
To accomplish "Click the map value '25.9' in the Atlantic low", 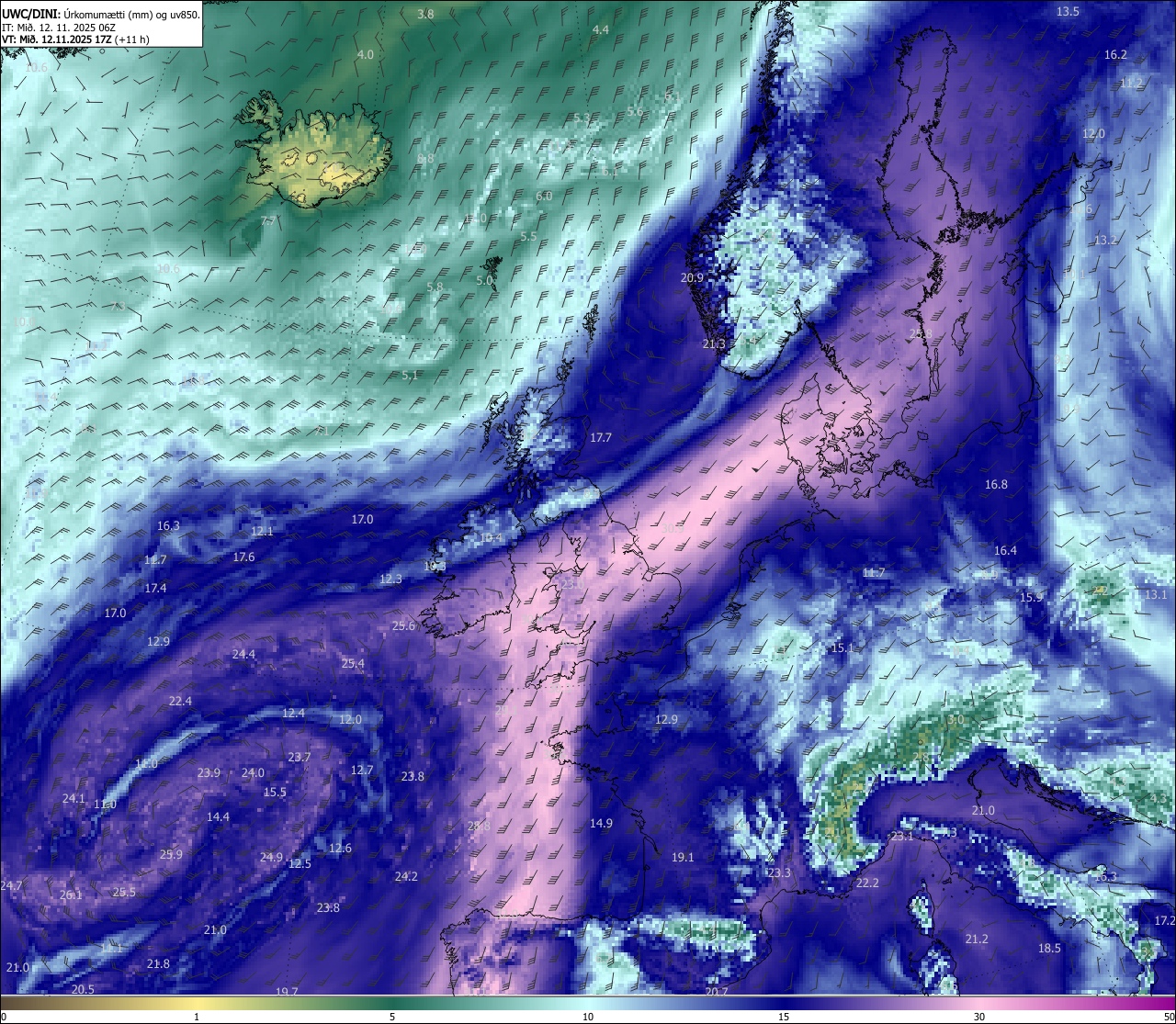I will [171, 855].
